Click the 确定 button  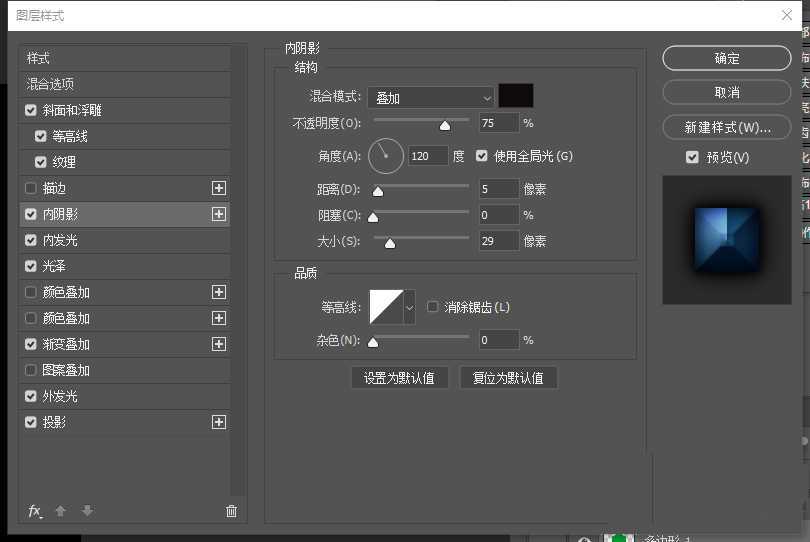pos(727,58)
